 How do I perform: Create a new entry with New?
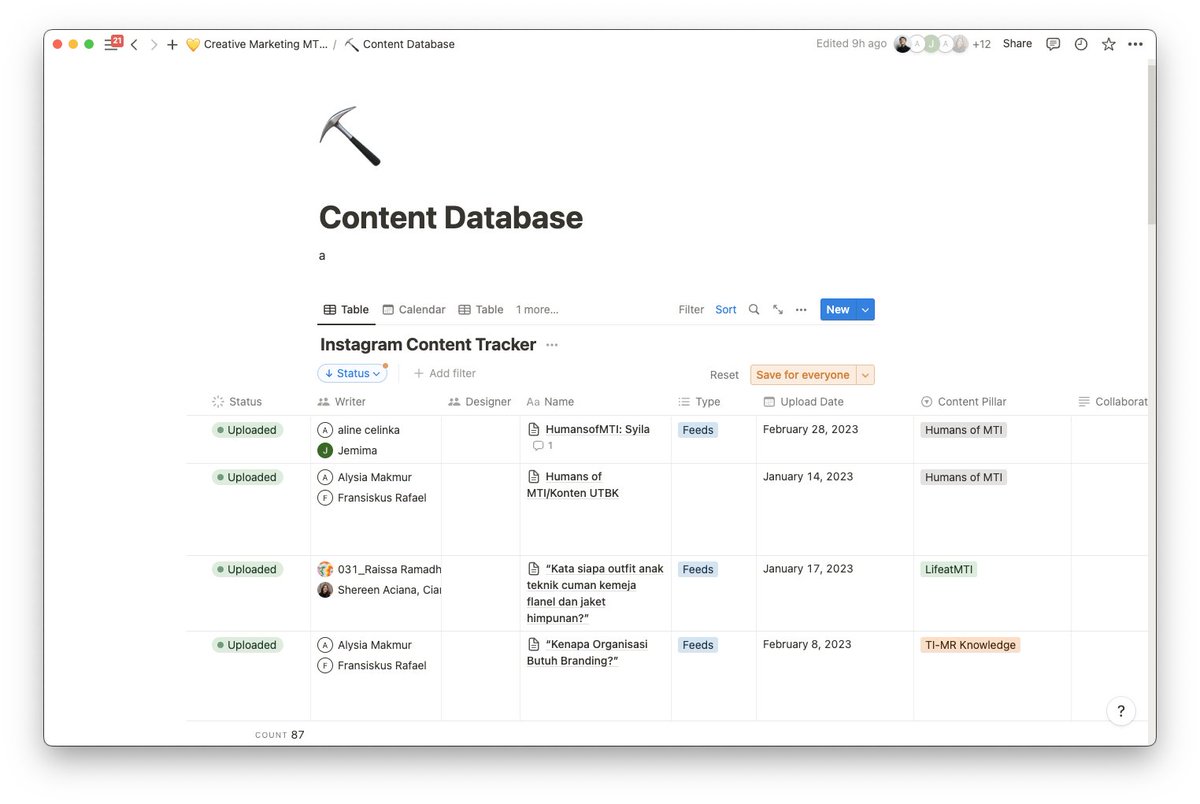838,310
